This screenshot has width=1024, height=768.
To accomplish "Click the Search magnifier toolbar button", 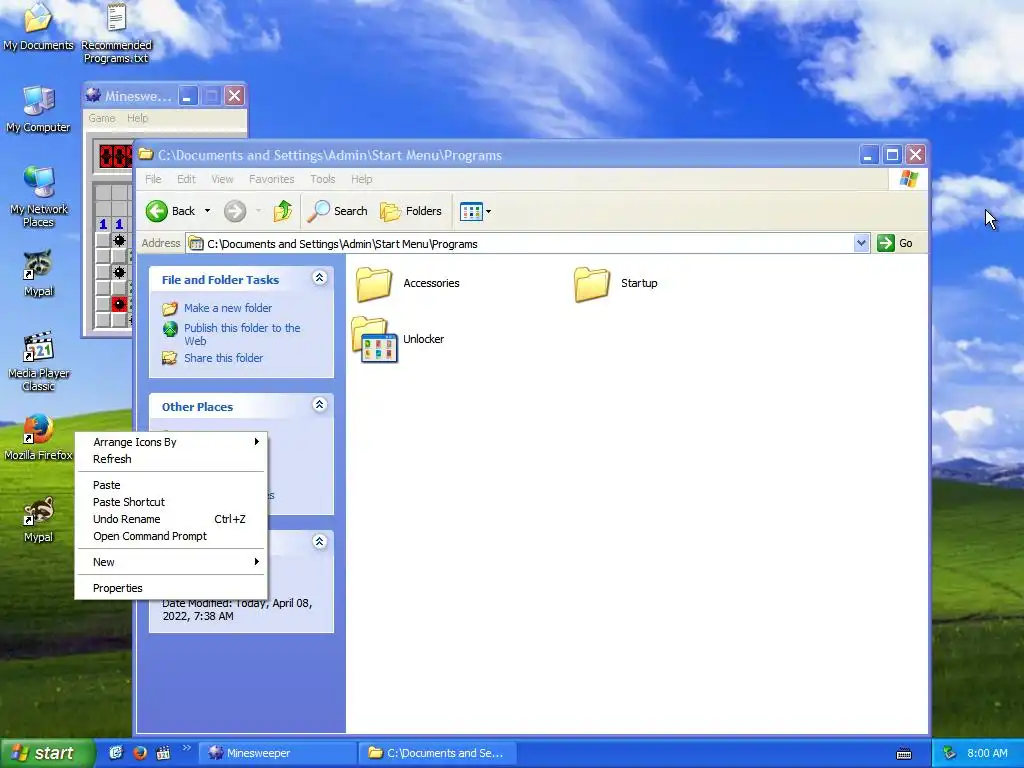I will coord(338,211).
